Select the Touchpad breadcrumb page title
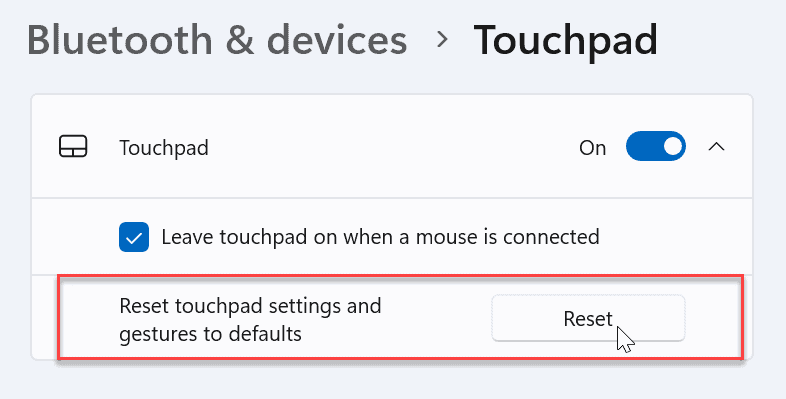Screen dimensions: 786x399 pyautogui.click(x=565, y=40)
